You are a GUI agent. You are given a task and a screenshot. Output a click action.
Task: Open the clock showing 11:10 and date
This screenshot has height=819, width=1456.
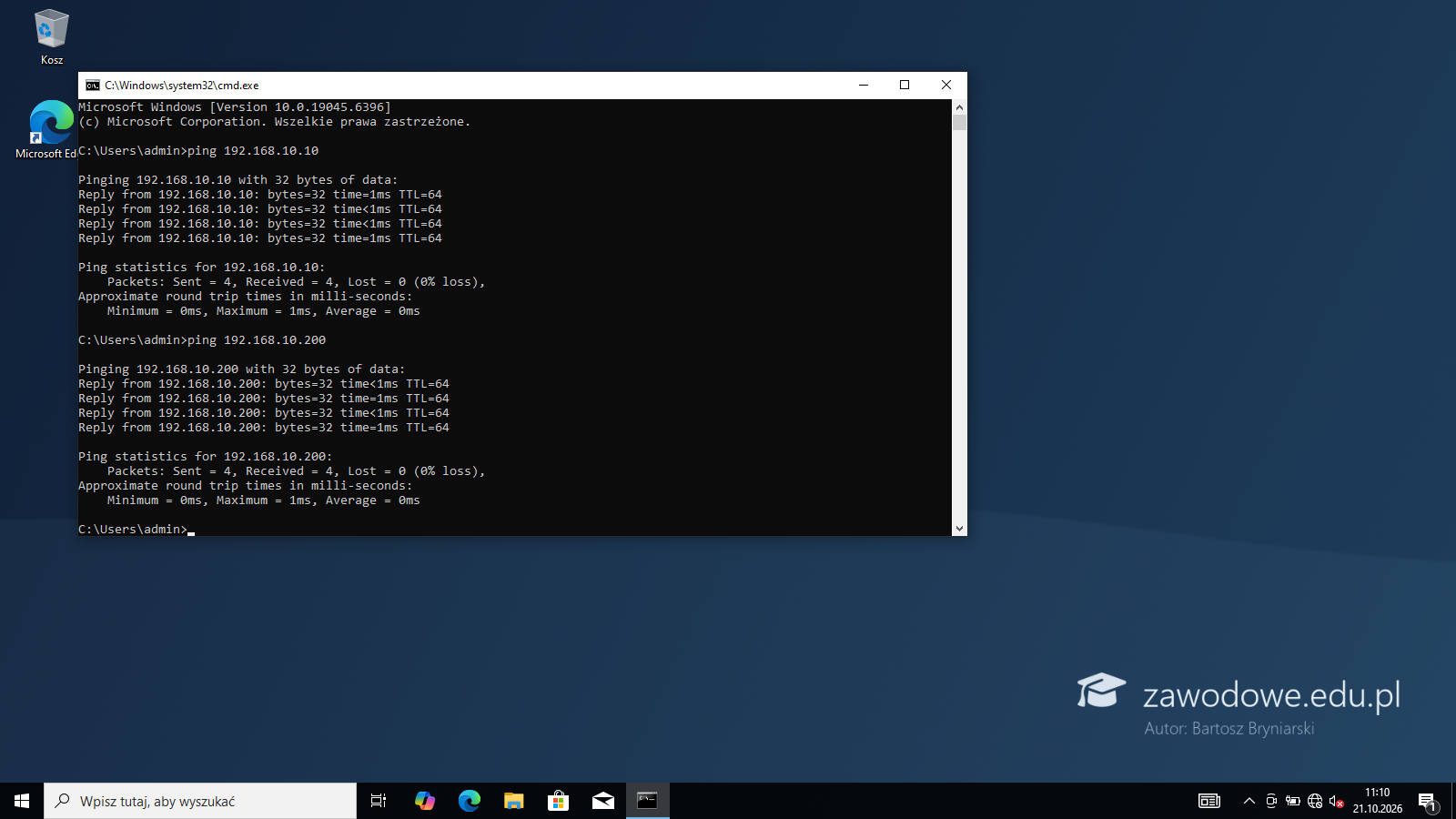tap(1377, 801)
